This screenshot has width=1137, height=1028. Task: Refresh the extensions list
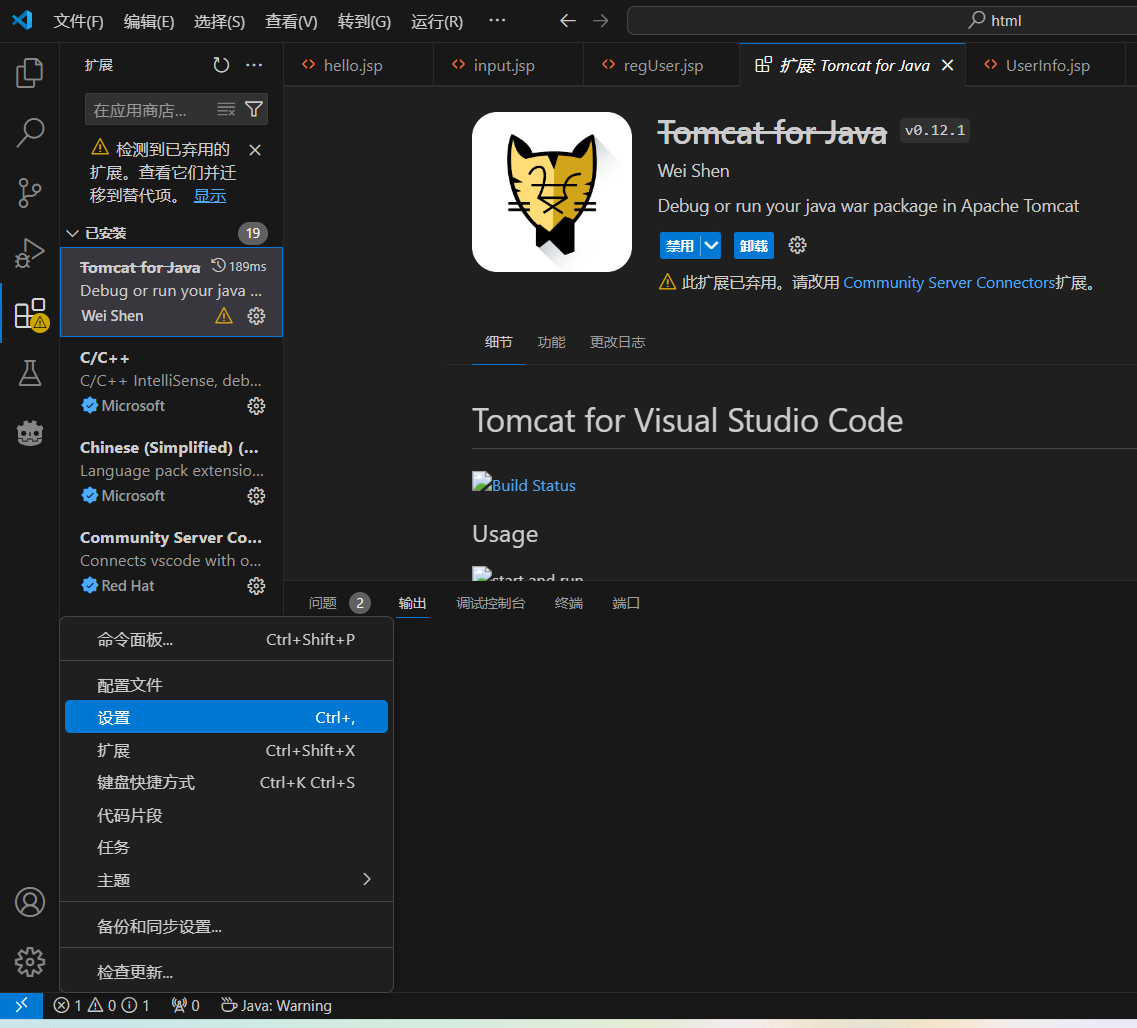[x=221, y=65]
